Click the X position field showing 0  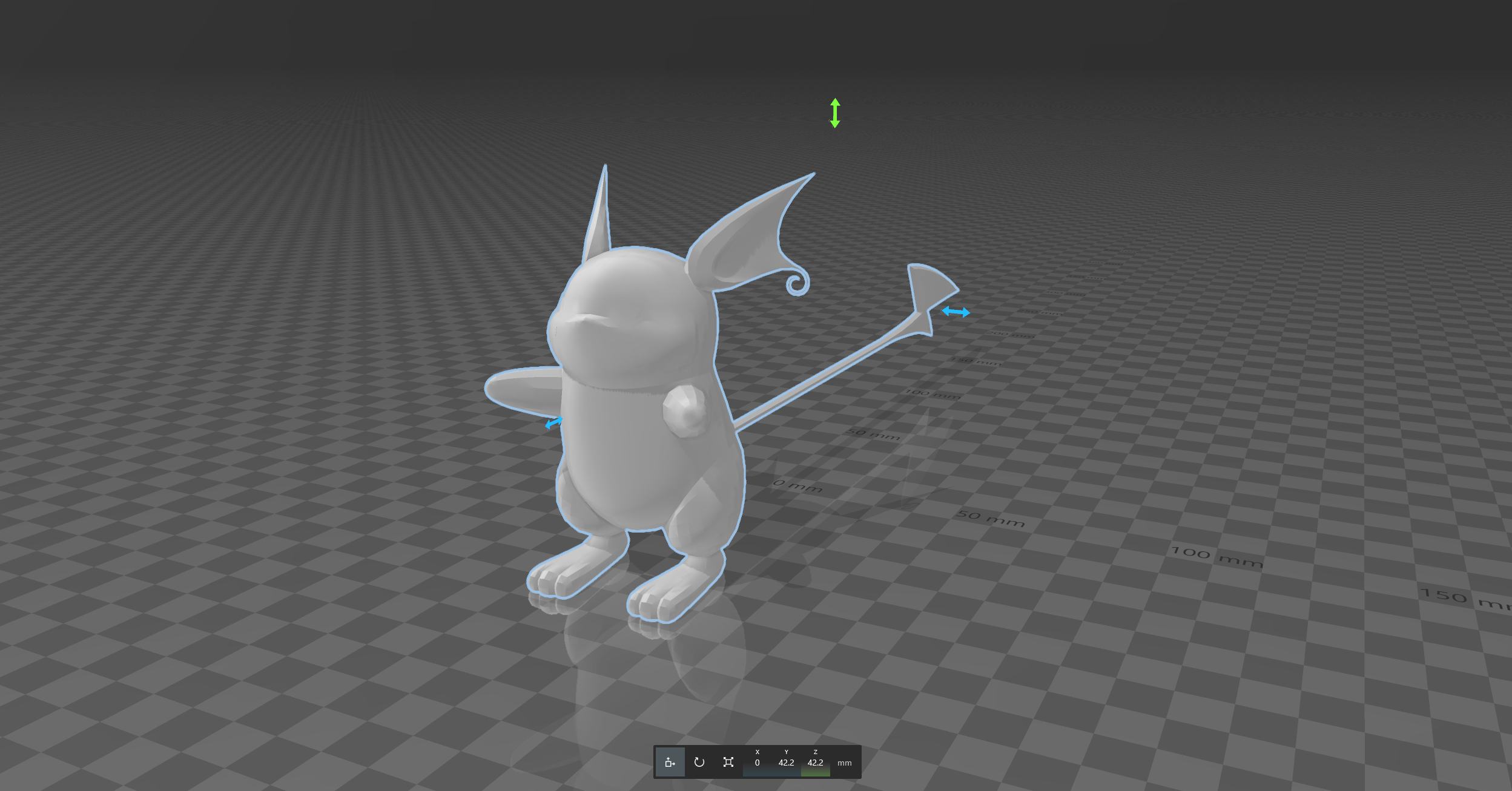coord(757,762)
